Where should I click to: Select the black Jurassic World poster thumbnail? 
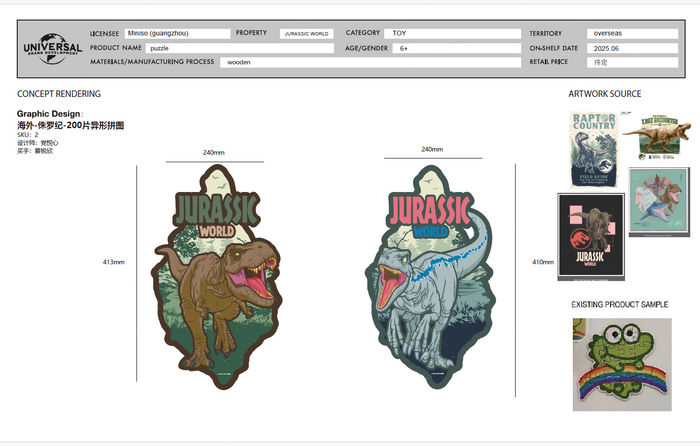coord(591,237)
